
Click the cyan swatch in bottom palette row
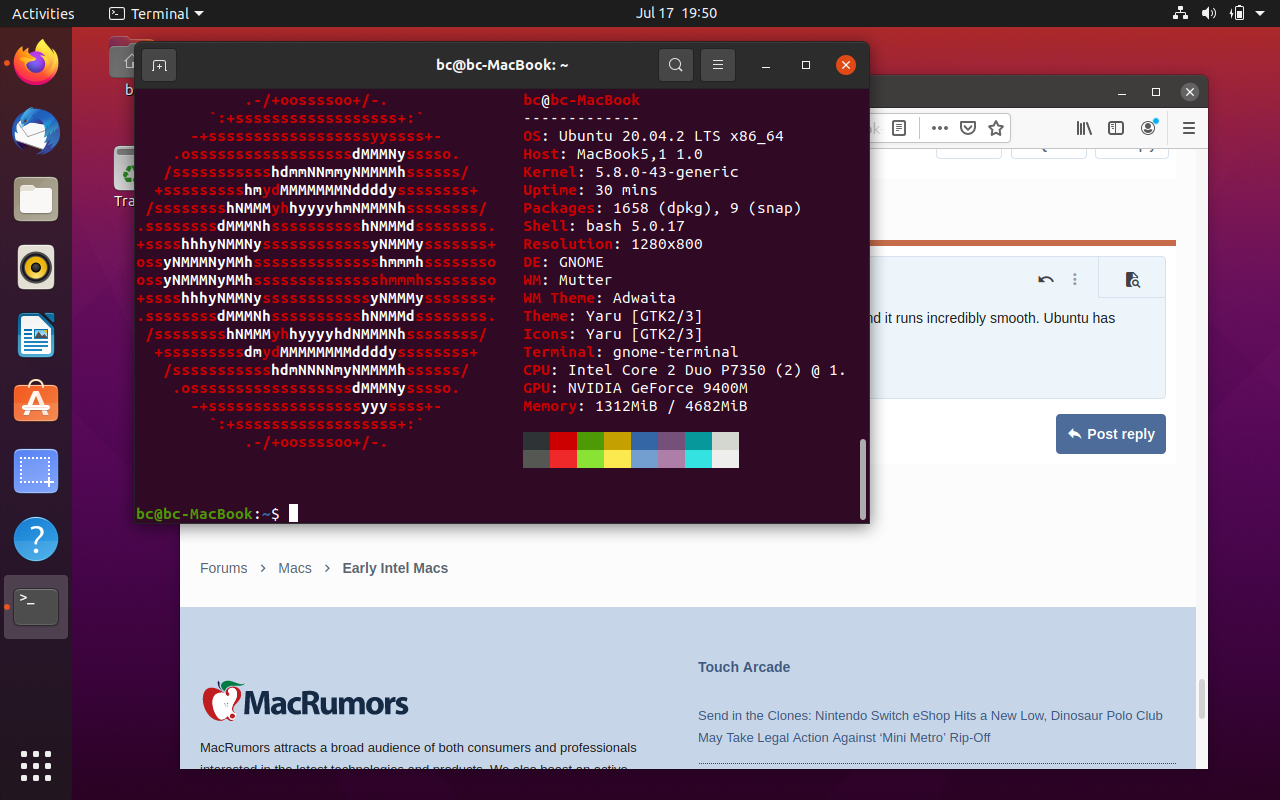(x=698, y=459)
